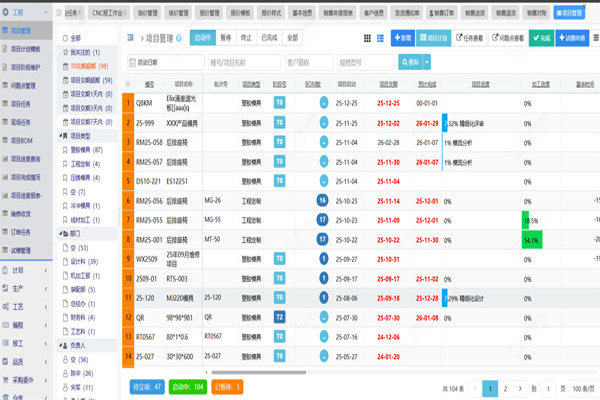
Task: Click BOM circle in row RM25-058
Action: (x=324, y=142)
